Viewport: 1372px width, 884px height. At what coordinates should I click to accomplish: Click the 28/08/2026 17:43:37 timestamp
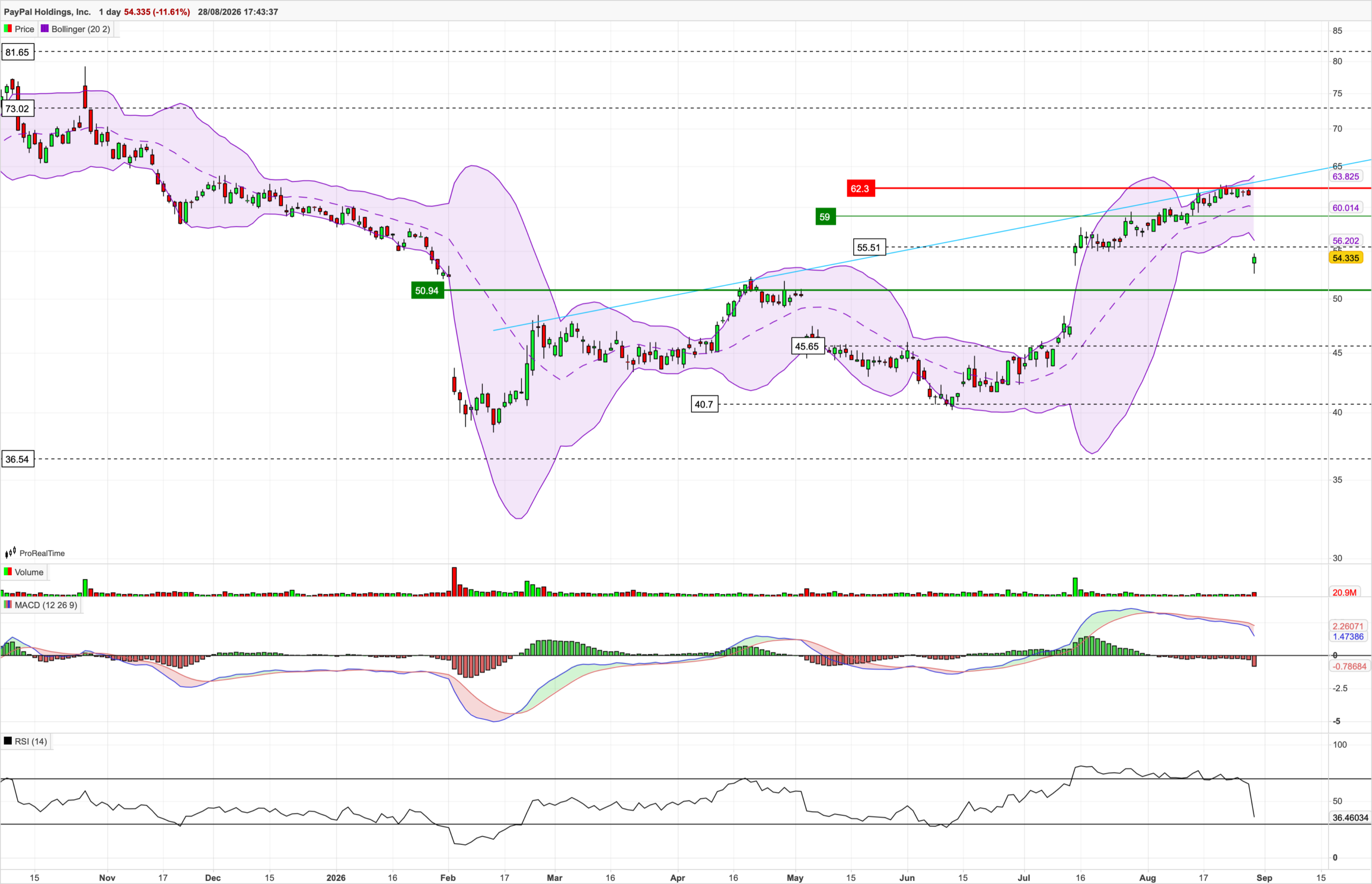tap(238, 11)
